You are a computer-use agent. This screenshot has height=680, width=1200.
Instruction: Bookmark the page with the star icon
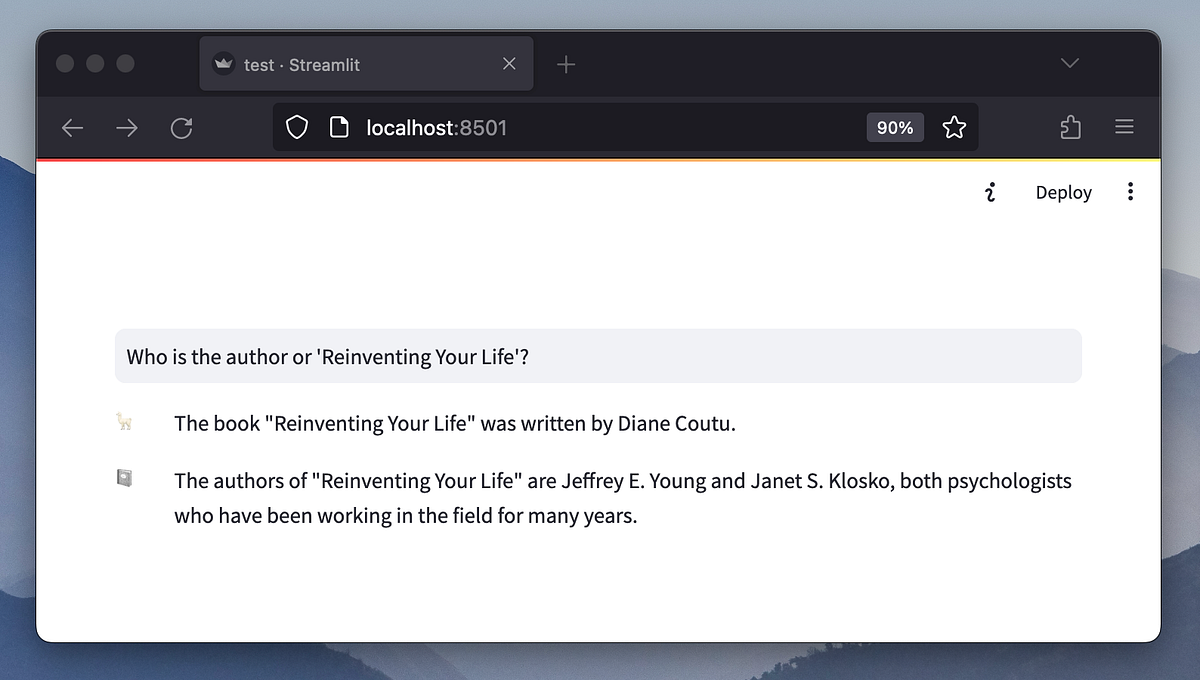click(954, 127)
